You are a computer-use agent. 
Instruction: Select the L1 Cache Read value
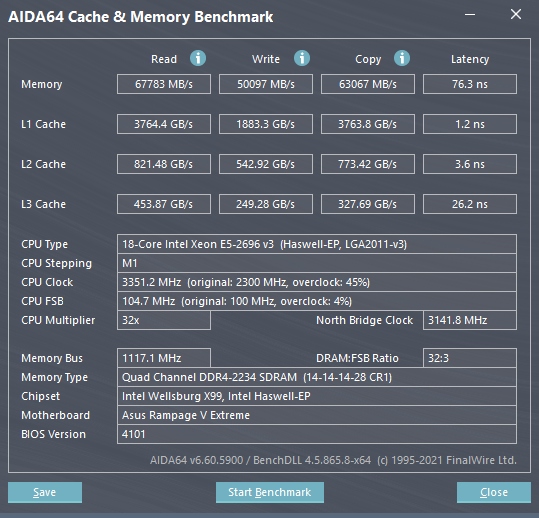tap(164, 124)
